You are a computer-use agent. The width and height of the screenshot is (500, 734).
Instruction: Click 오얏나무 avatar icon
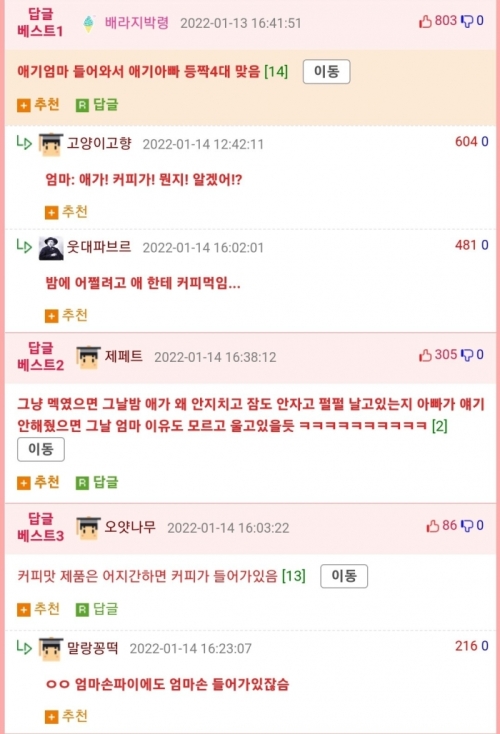[x=88, y=528]
